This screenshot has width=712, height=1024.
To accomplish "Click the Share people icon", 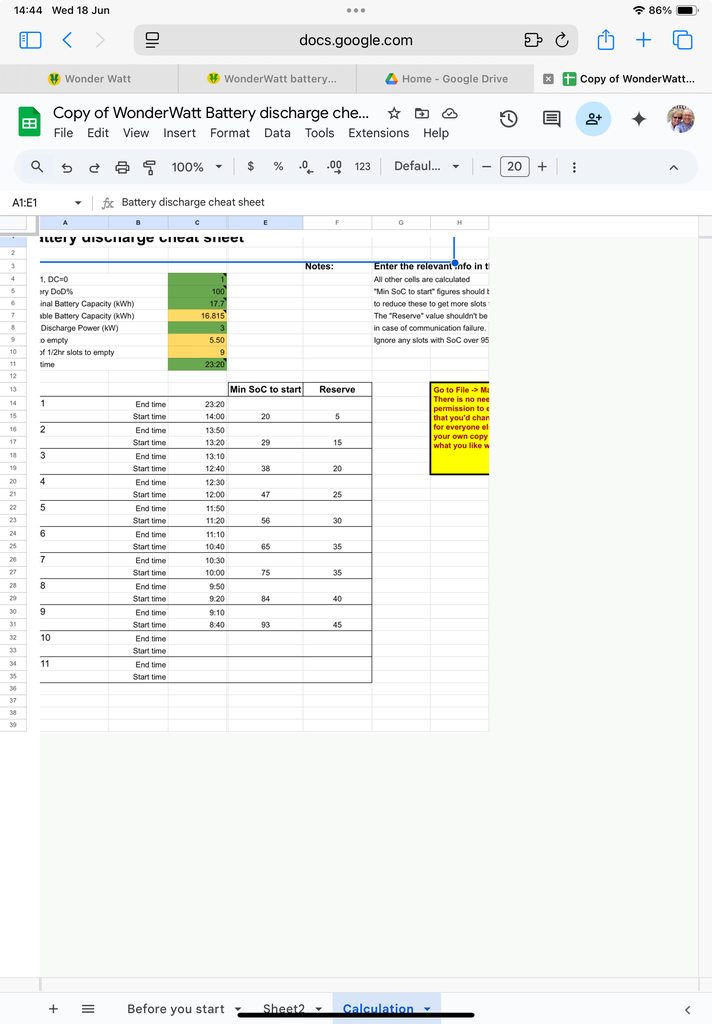I will pyautogui.click(x=593, y=119).
